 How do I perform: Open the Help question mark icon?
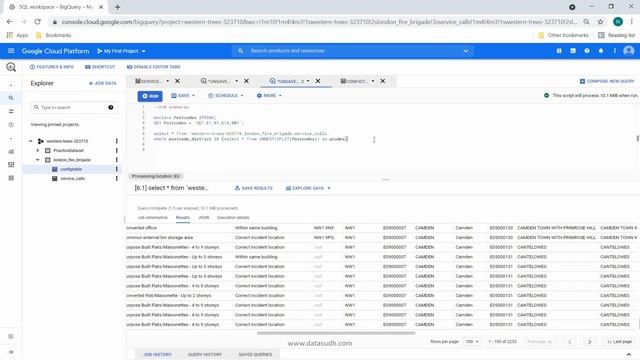(x=587, y=51)
